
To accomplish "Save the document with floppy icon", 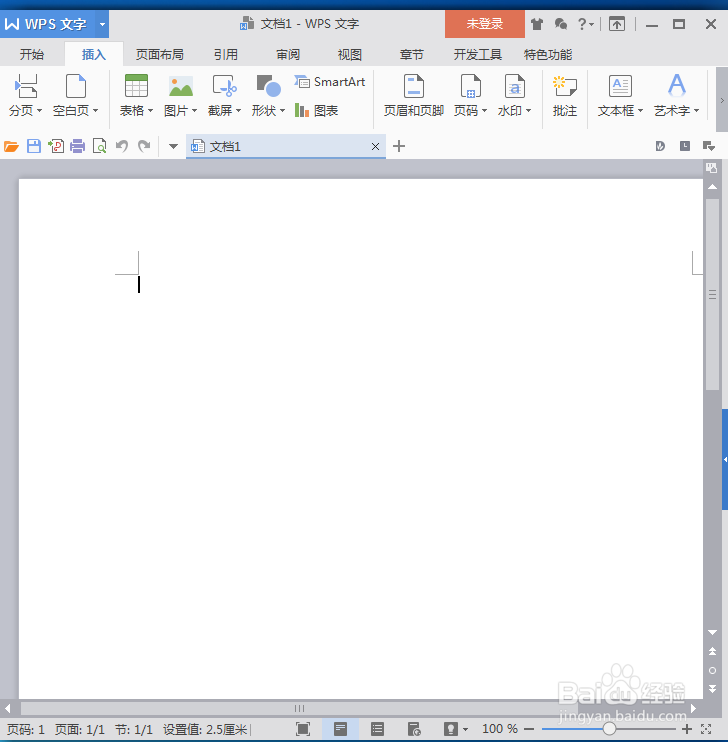I will tap(34, 146).
